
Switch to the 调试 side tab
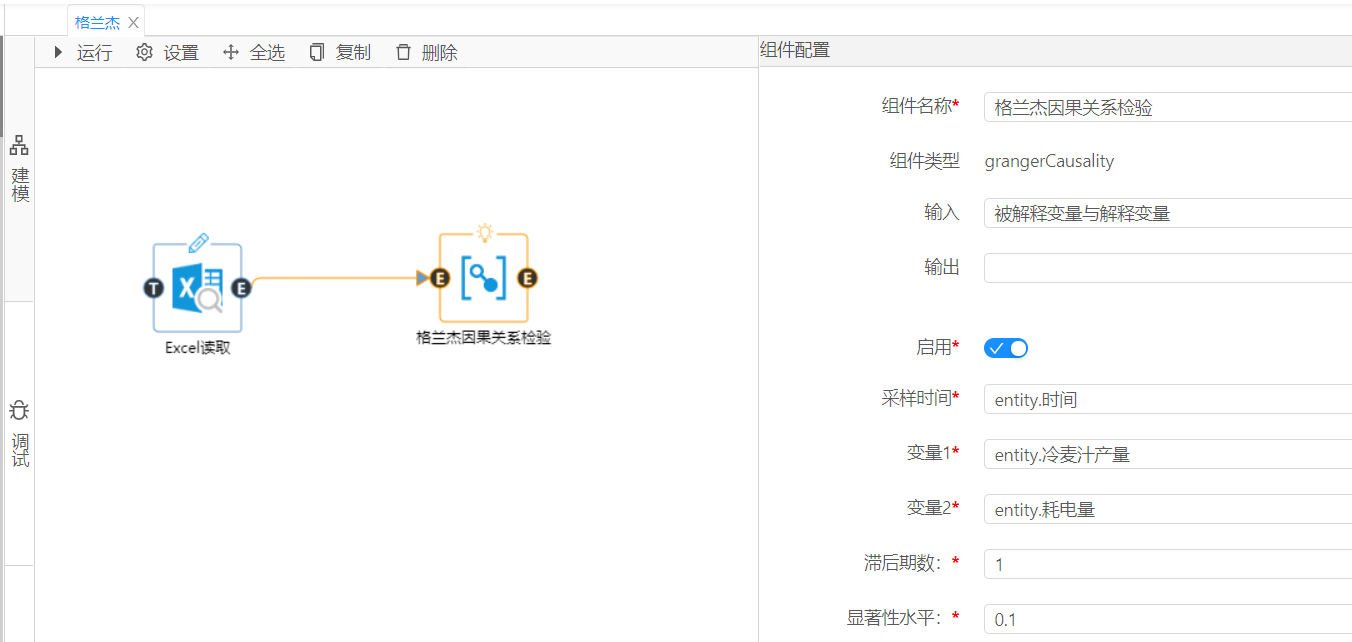pyautogui.click(x=19, y=435)
